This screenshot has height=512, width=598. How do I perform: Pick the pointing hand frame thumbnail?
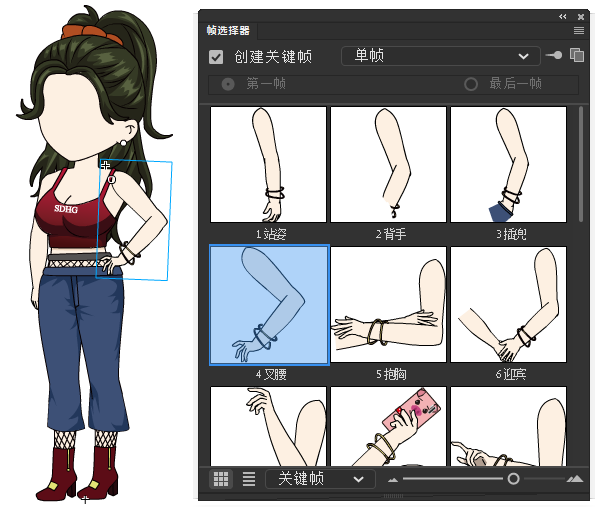point(508,426)
